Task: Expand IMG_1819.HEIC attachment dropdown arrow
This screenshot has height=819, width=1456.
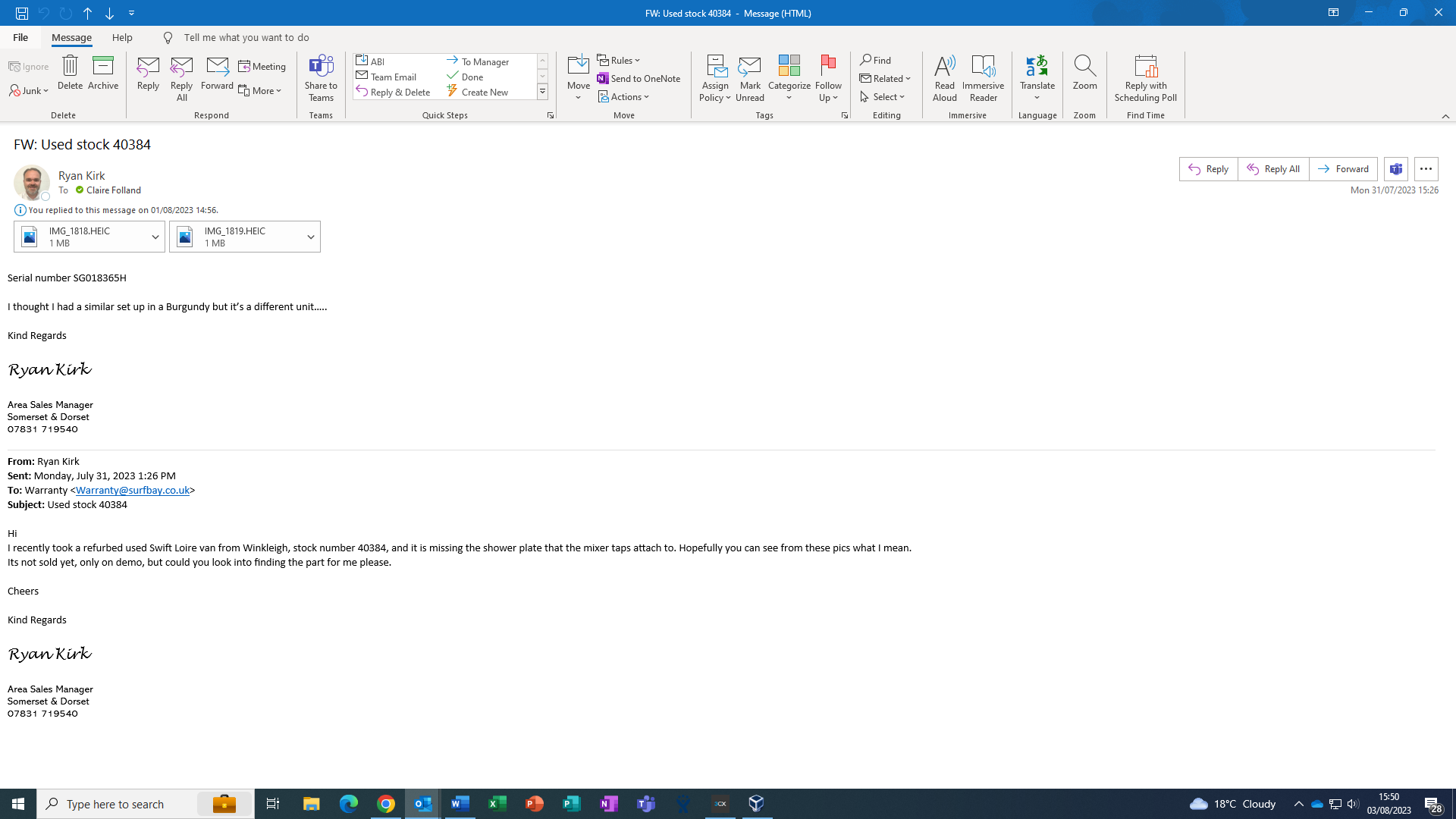Action: point(311,237)
